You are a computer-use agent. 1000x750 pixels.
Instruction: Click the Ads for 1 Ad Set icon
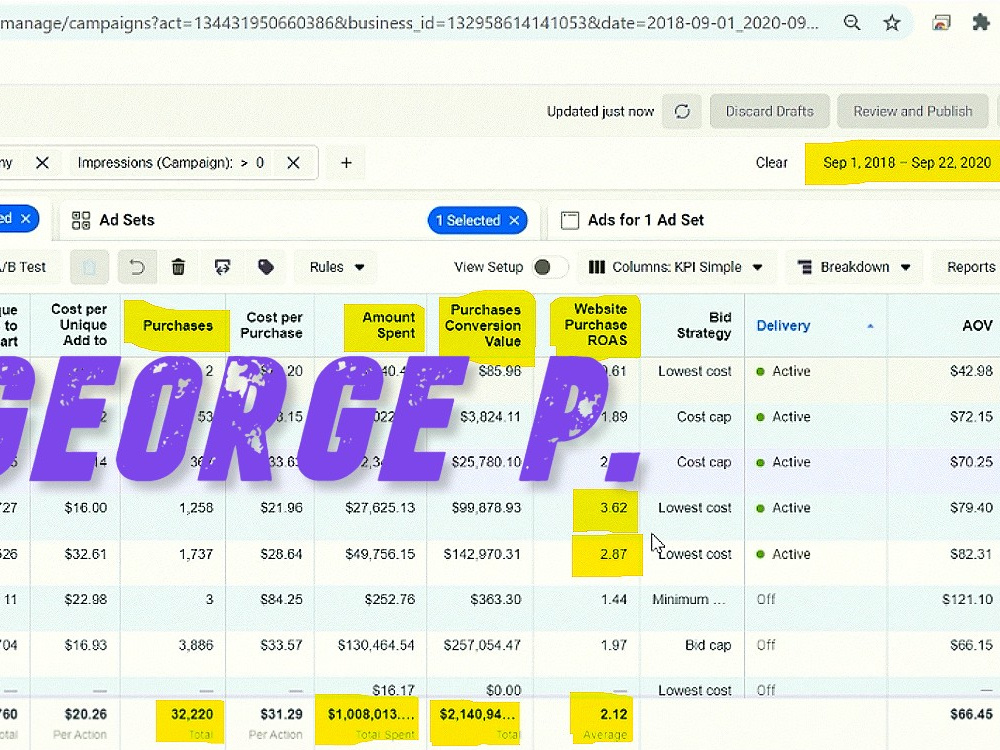pos(570,220)
